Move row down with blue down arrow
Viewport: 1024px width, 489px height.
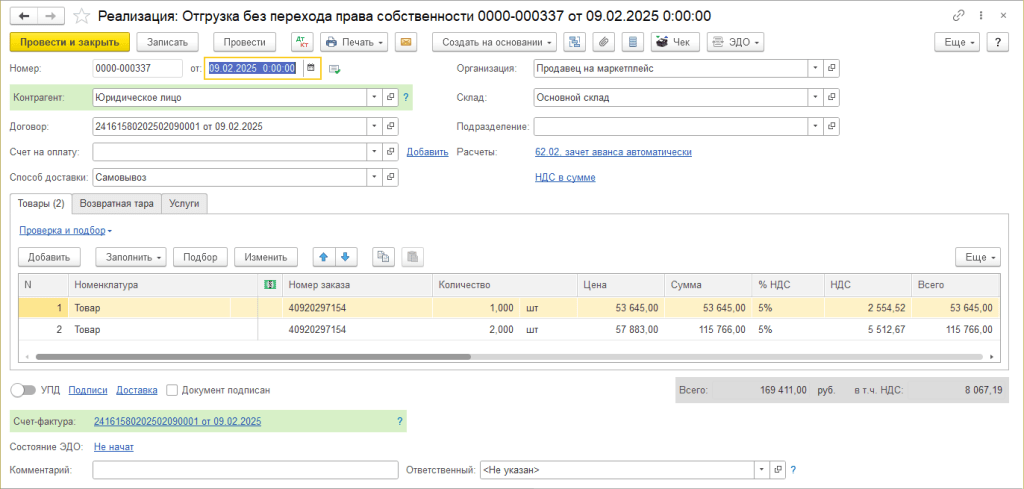344,257
